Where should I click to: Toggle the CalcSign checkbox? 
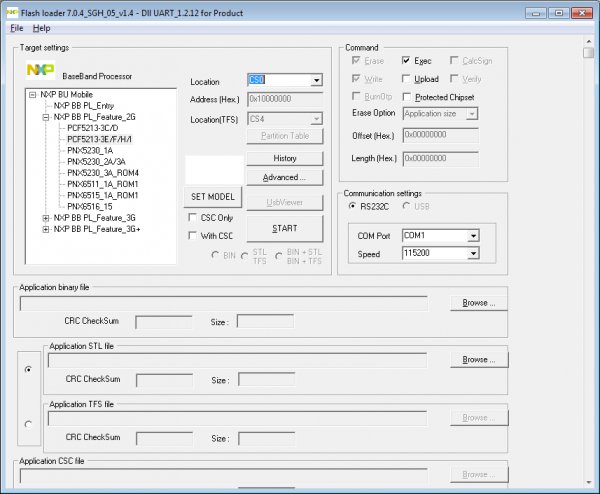click(454, 60)
